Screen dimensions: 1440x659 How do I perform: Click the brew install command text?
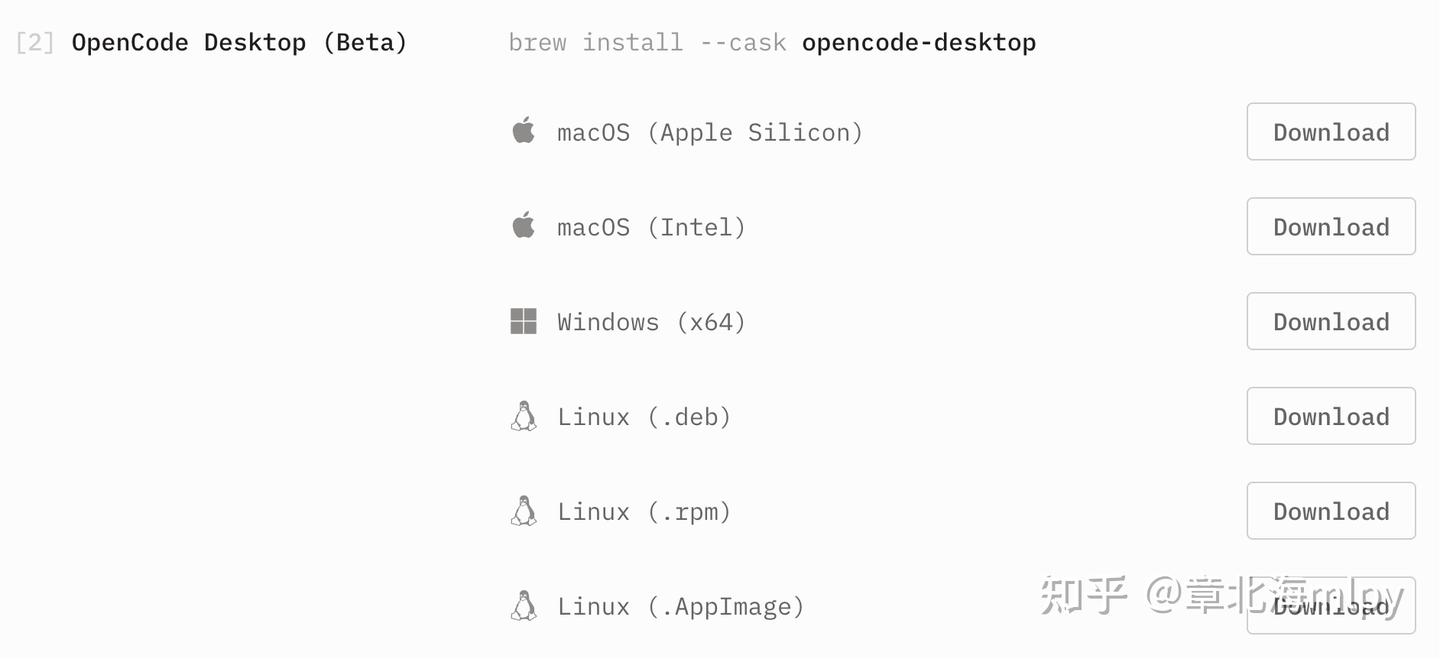pos(771,43)
